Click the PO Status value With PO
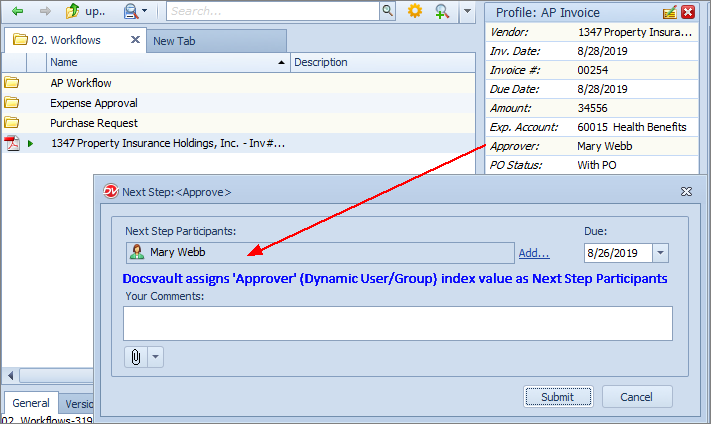Image resolution: width=711 pixels, height=424 pixels. pos(597,166)
